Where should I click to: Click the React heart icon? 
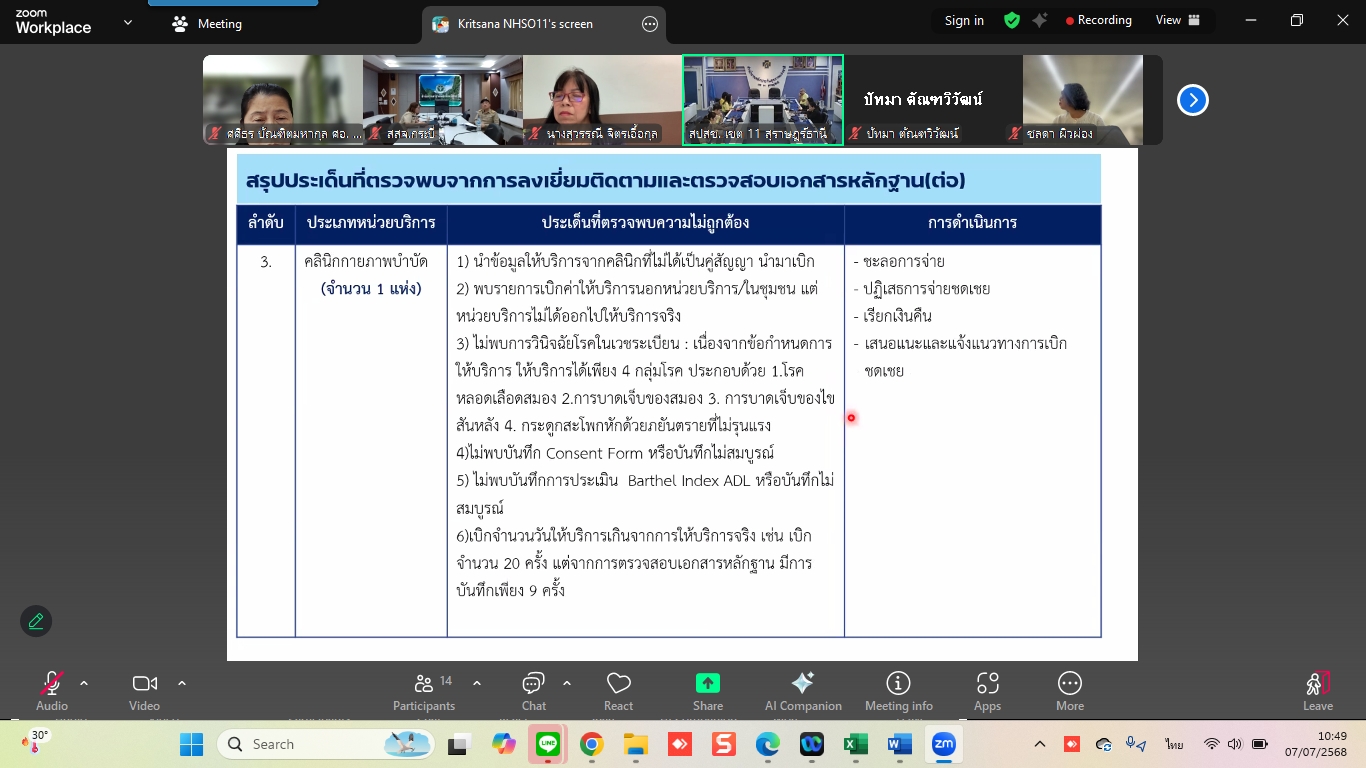pyautogui.click(x=618, y=691)
